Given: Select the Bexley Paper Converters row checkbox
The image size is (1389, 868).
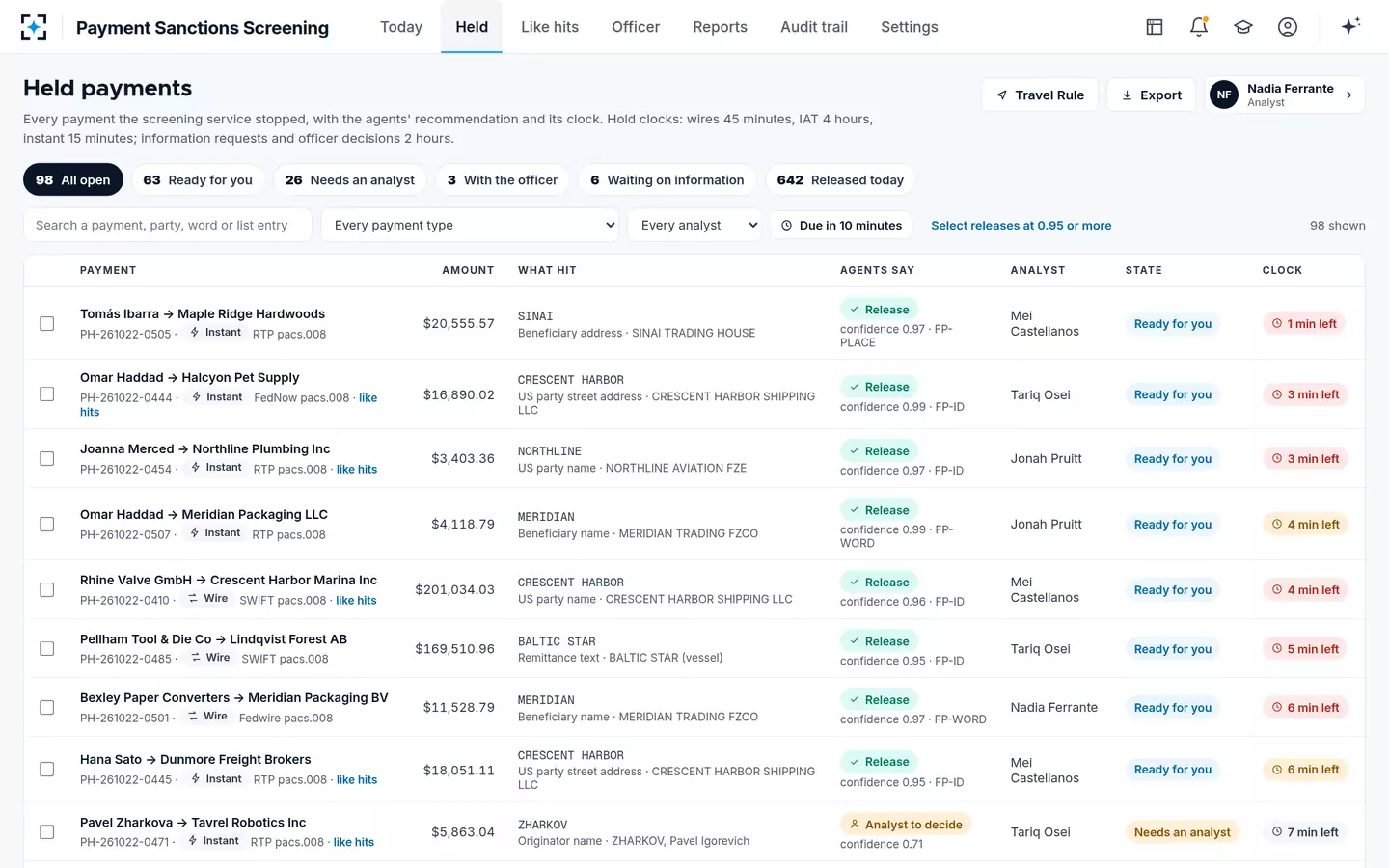Looking at the screenshot, I should (x=46, y=708).
